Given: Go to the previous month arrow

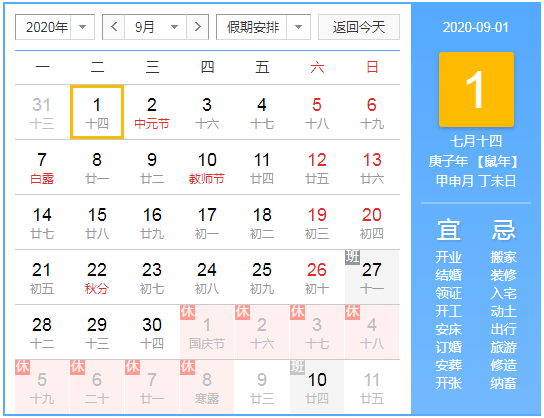Looking at the screenshot, I should pyautogui.click(x=114, y=27).
